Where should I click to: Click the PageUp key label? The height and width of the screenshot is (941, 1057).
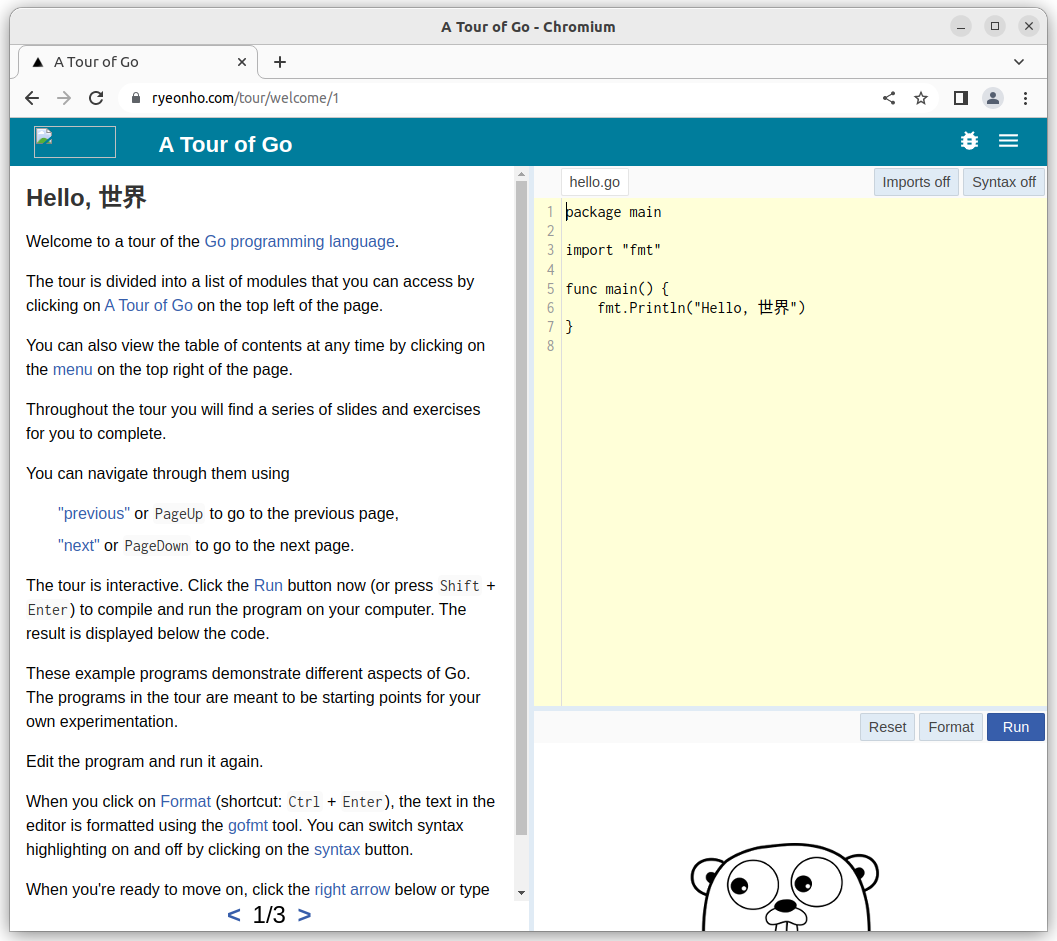[179, 514]
